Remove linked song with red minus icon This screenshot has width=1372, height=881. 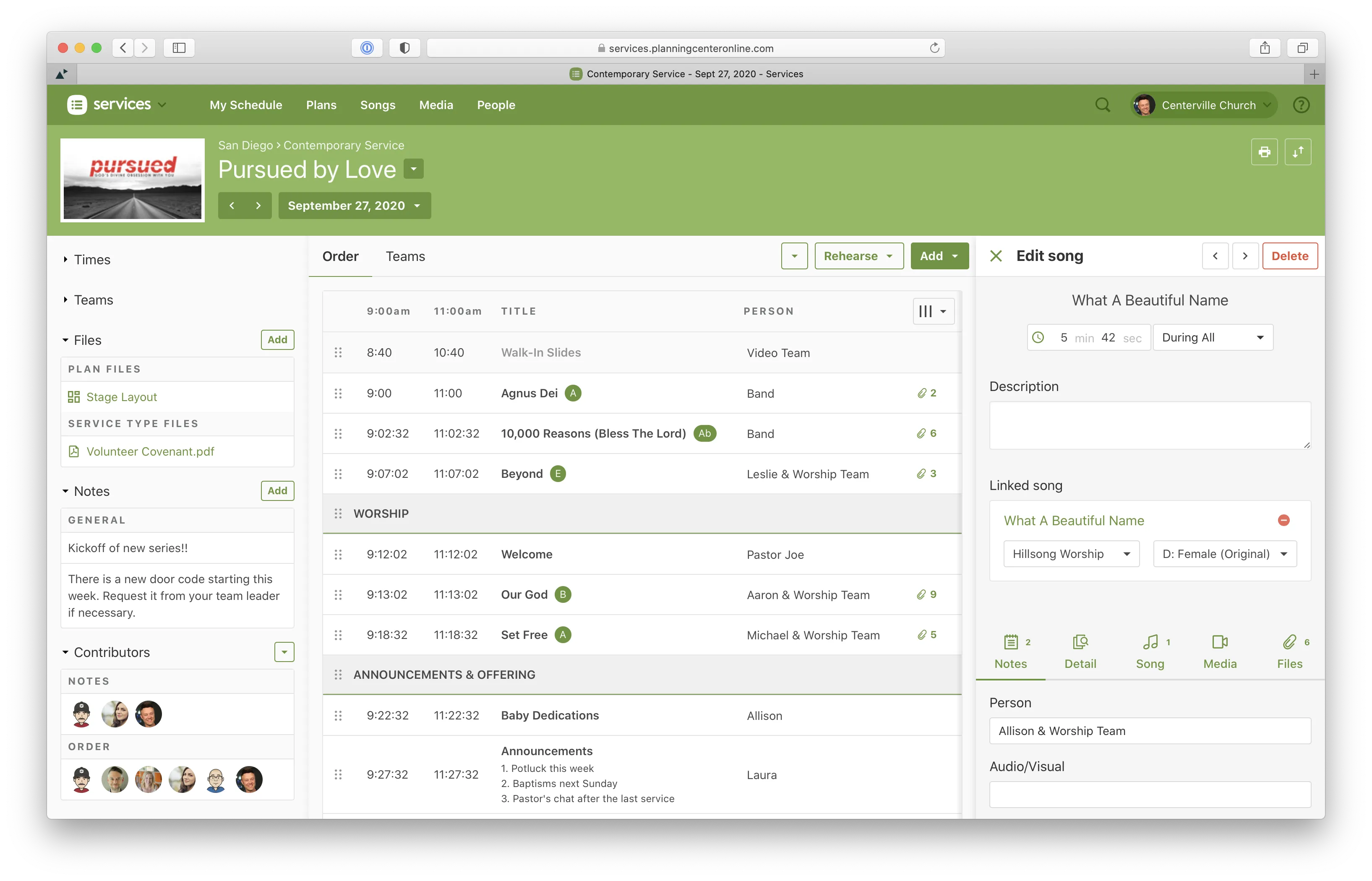(1283, 520)
